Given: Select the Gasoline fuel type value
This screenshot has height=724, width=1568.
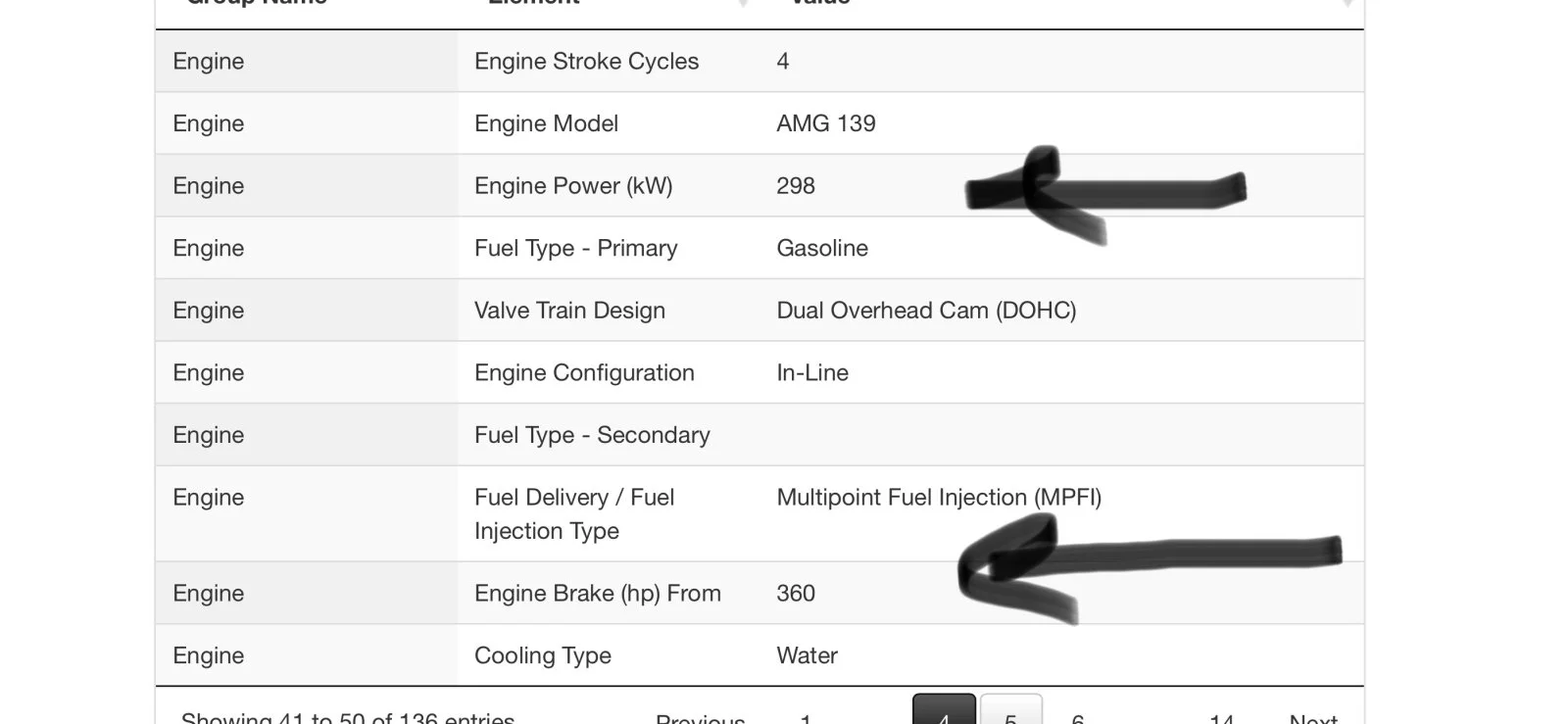Looking at the screenshot, I should 821,249.
